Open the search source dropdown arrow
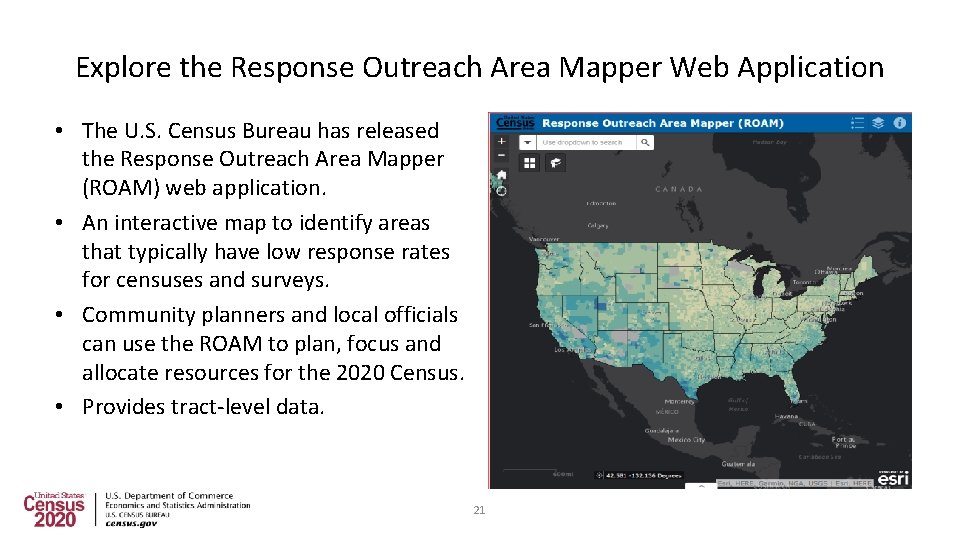 tap(528, 142)
